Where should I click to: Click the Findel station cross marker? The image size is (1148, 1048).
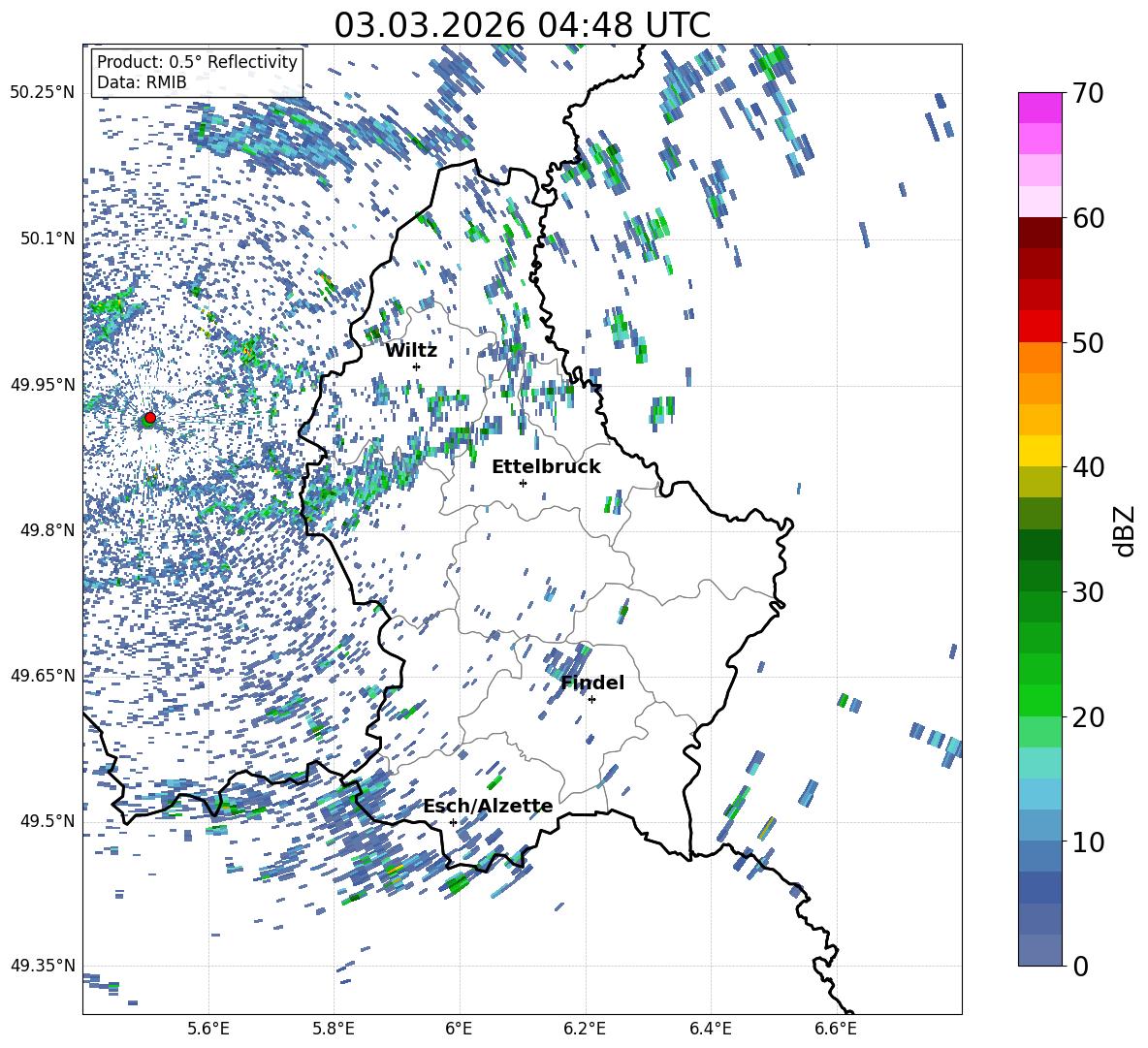(x=591, y=699)
